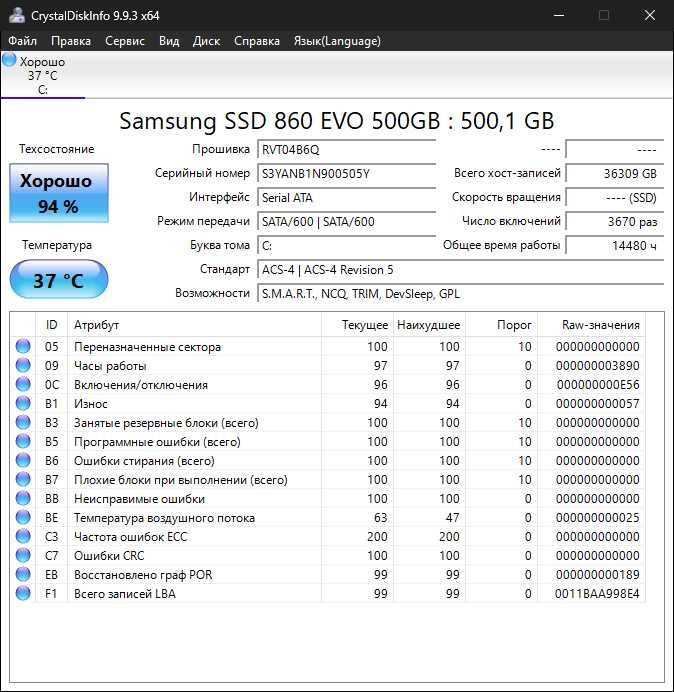This screenshot has height=692, width=674.
Task: Click the Порог column header
Action: [501, 325]
